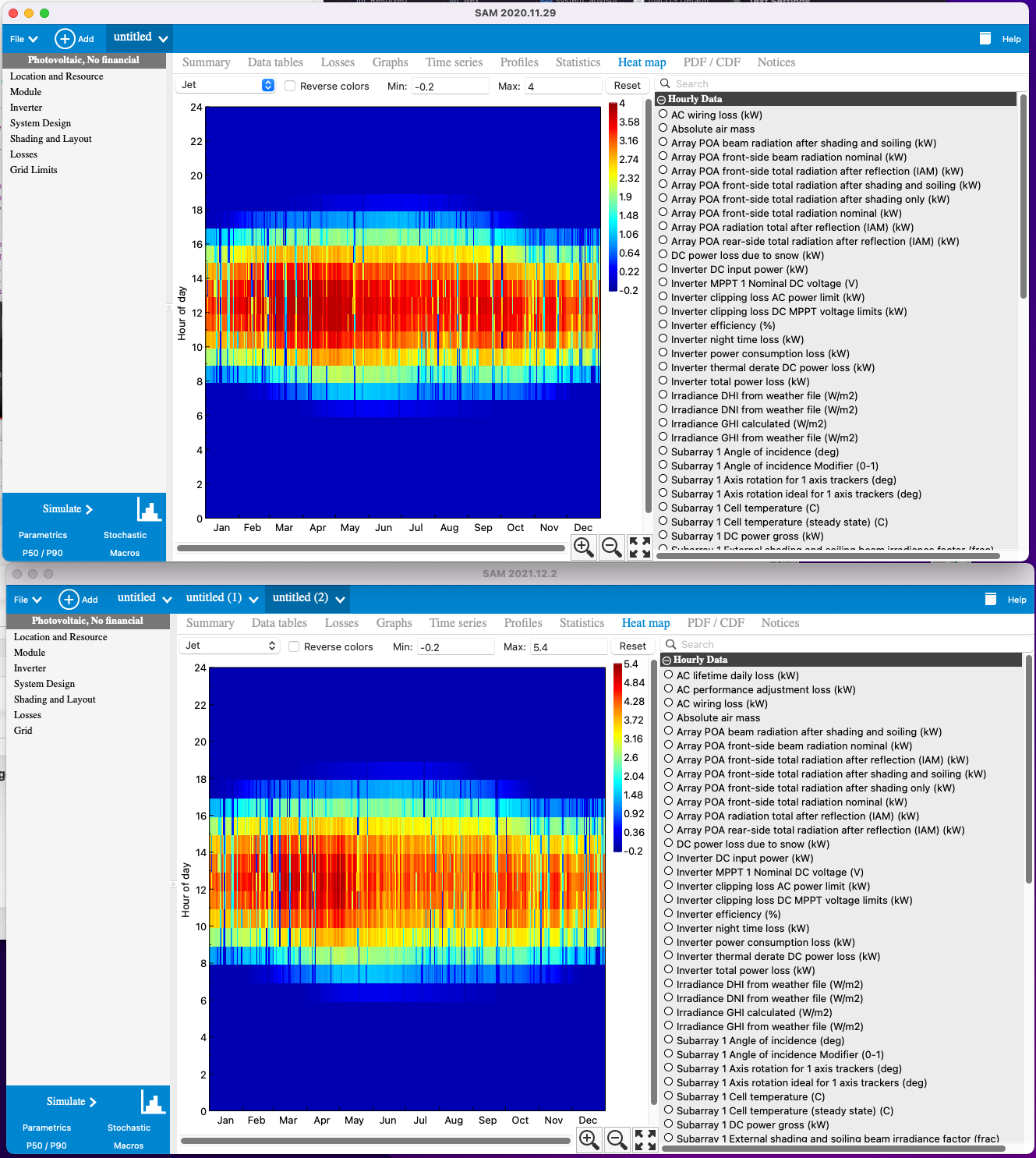Zoom out of the heat map
The width and height of the screenshot is (1036, 1158).
[x=611, y=547]
